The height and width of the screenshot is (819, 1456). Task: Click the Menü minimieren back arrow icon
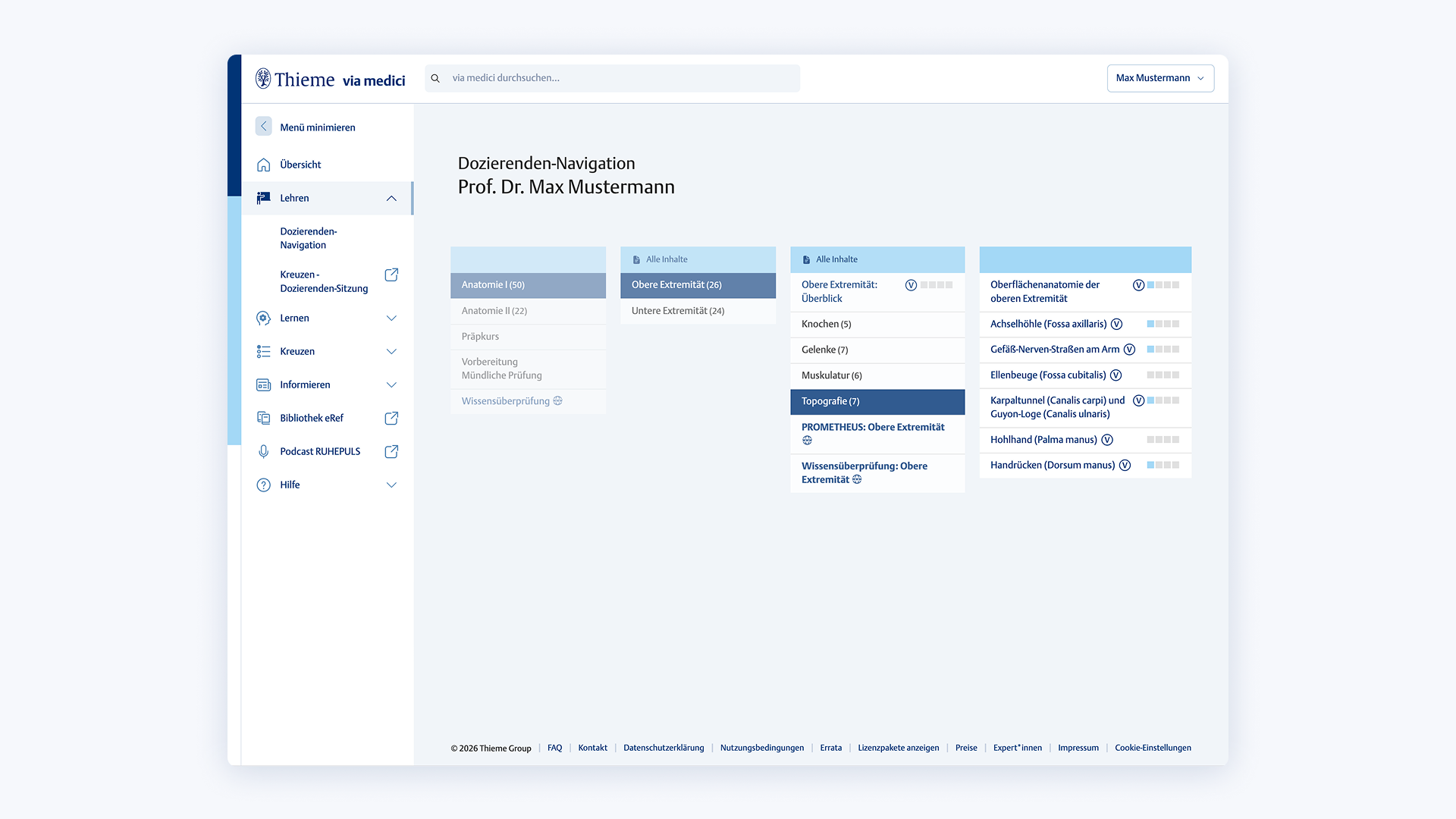click(x=263, y=127)
